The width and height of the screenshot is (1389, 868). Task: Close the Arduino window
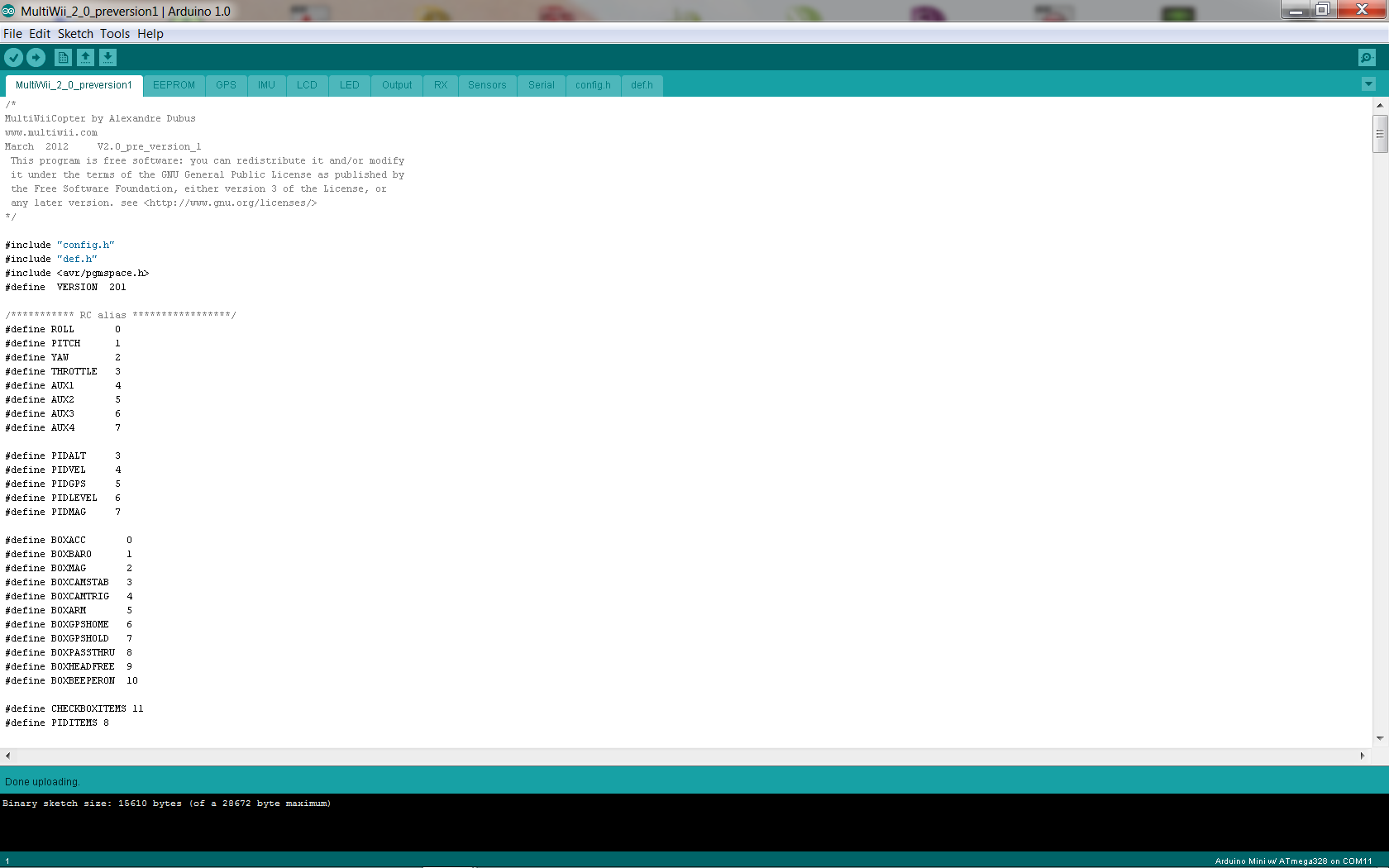(1362, 10)
